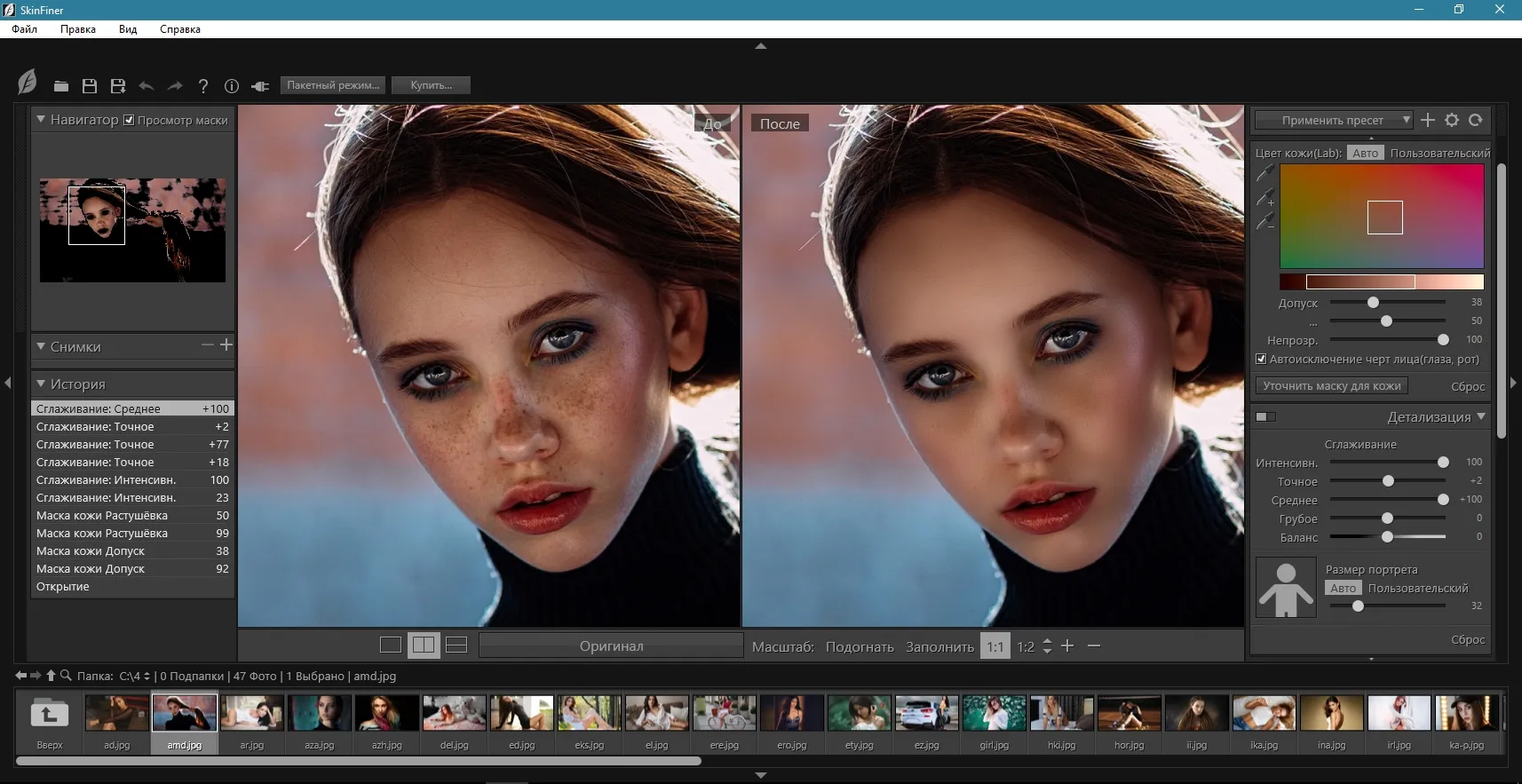The image size is (1522, 784).
Task: Open help with the question mark icon
Action: (x=203, y=86)
